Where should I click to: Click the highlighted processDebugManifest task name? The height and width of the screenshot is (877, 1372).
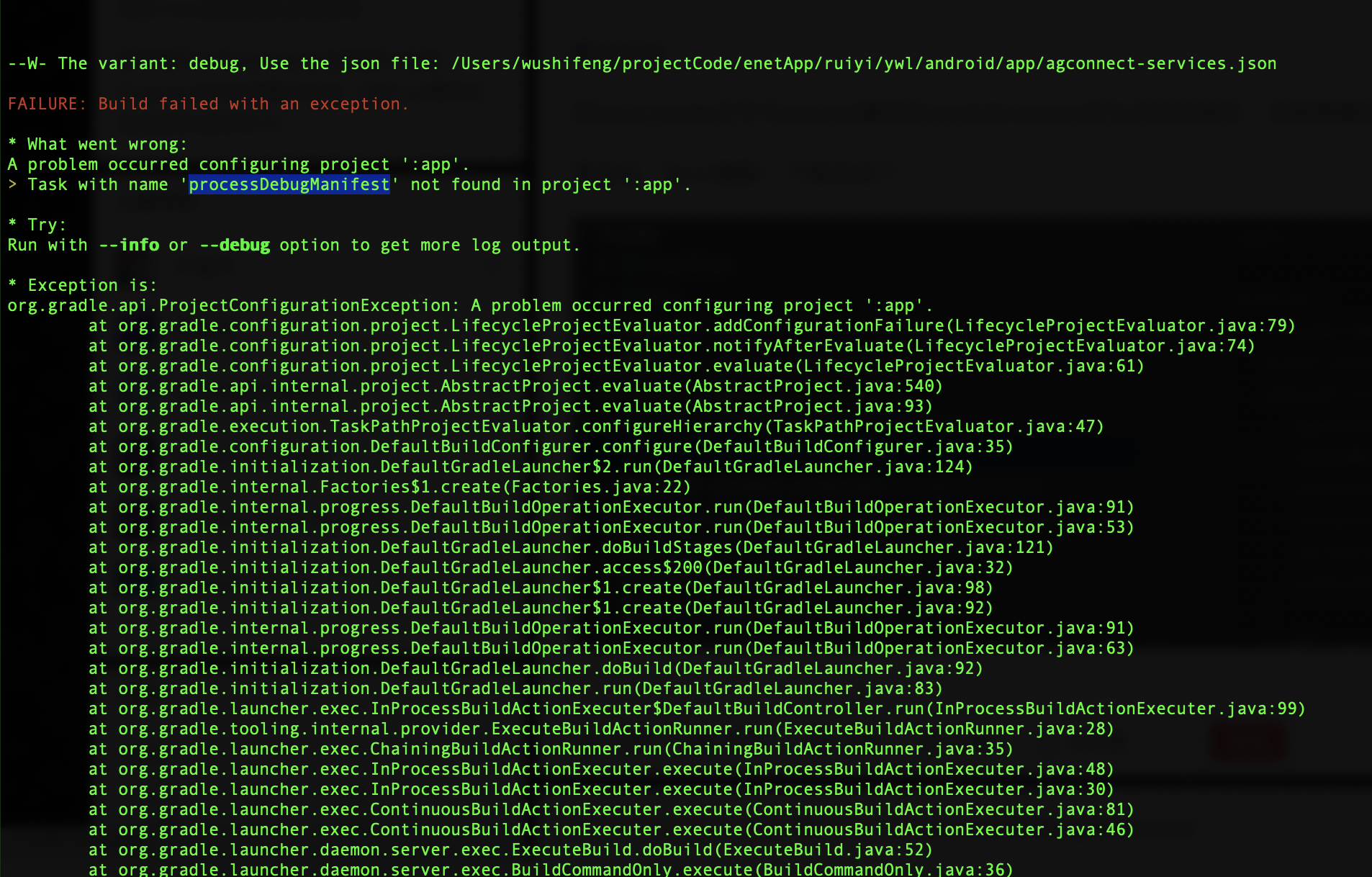click(289, 185)
